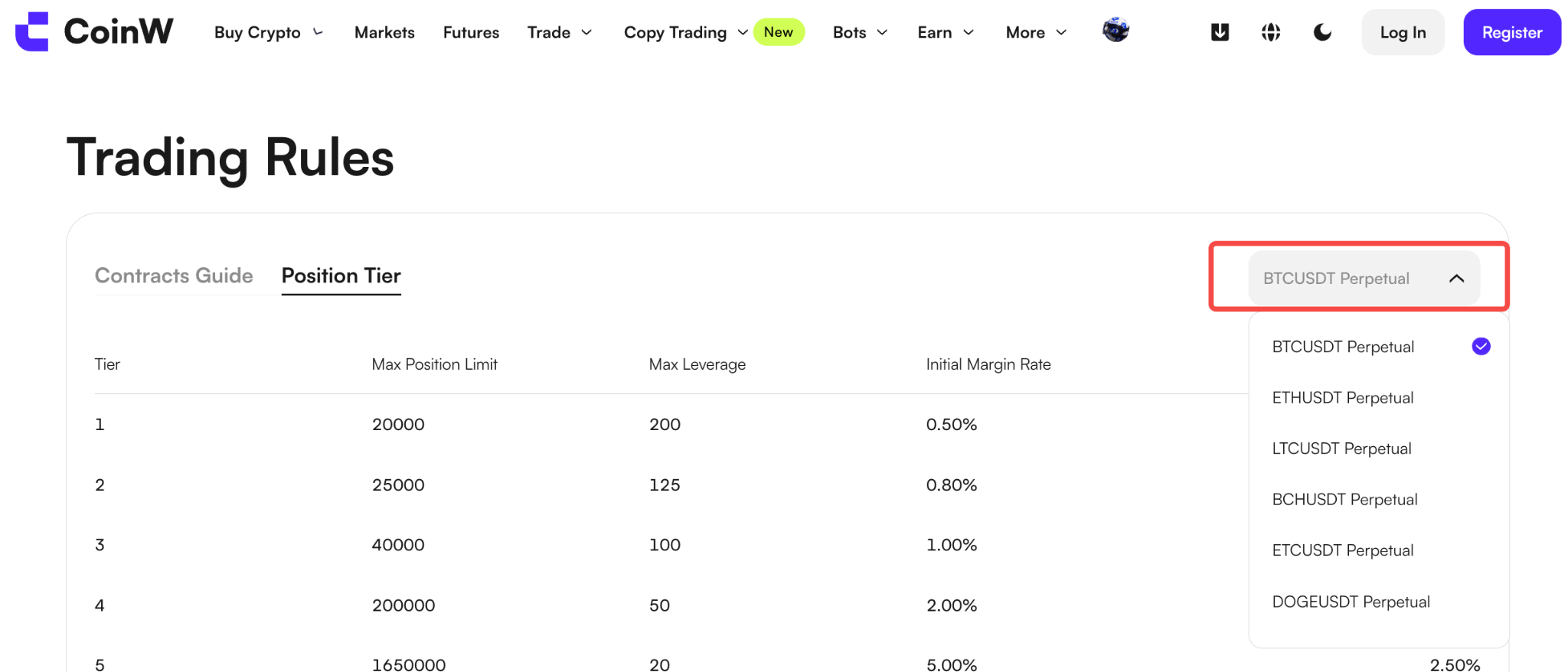Go to Futures in navbar

click(471, 32)
